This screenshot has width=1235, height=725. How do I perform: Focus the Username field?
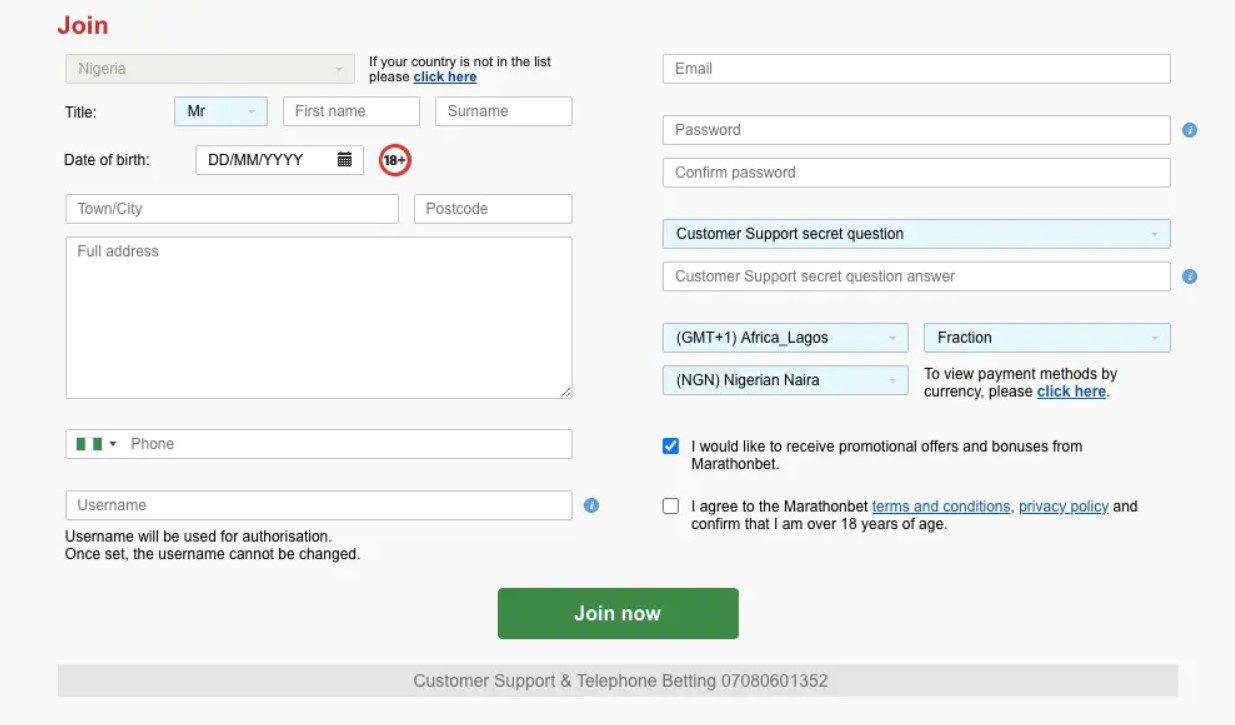click(319, 505)
